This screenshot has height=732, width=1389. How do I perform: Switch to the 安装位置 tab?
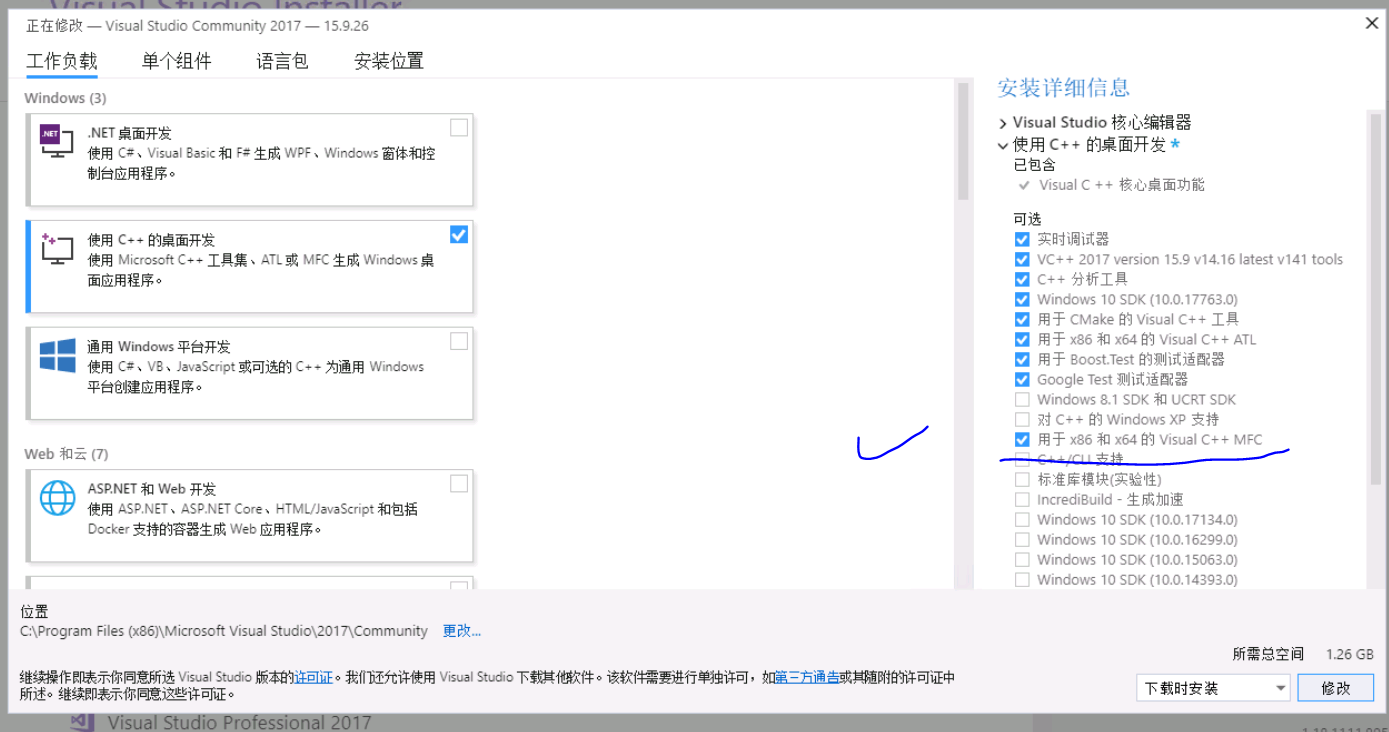389,61
